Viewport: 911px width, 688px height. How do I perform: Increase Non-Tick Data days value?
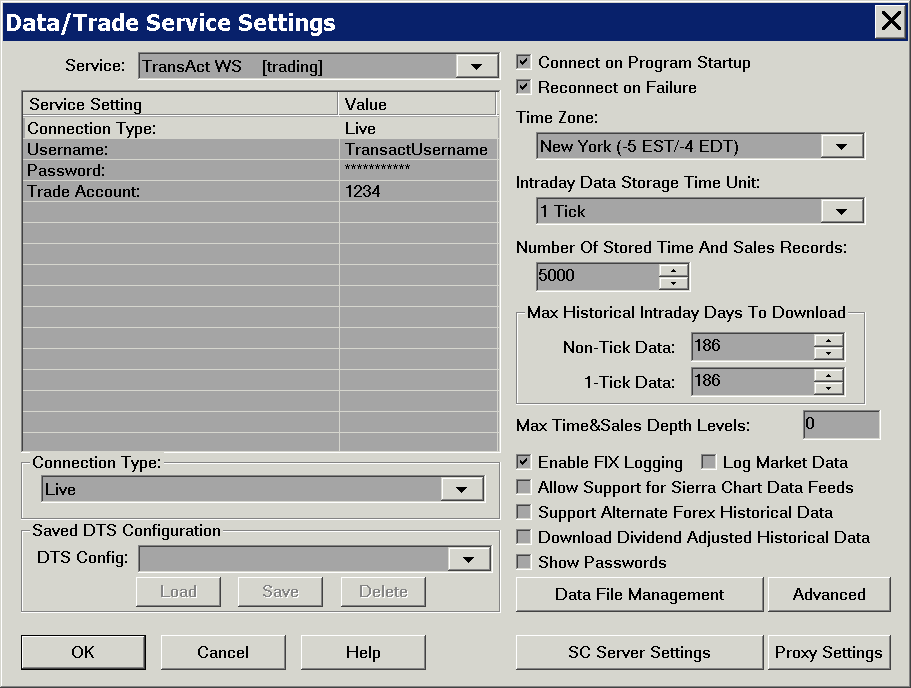(x=828, y=341)
